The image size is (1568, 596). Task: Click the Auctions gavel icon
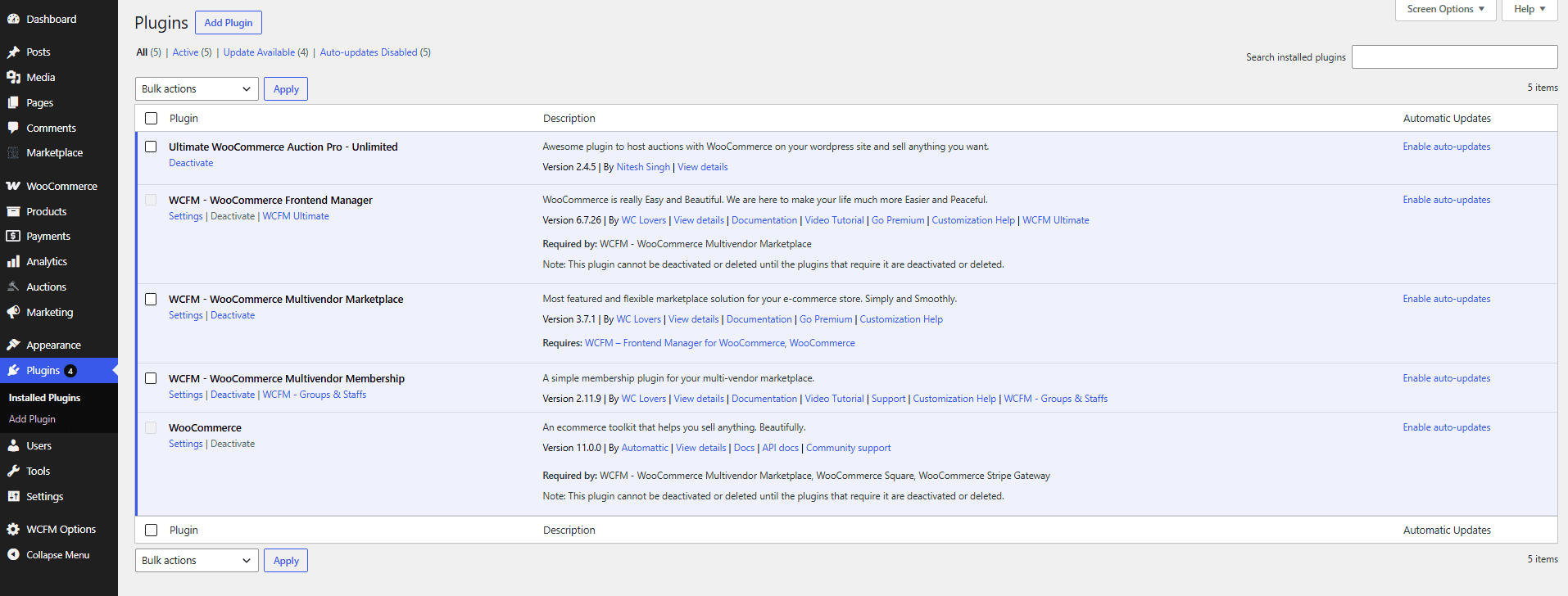click(13, 287)
